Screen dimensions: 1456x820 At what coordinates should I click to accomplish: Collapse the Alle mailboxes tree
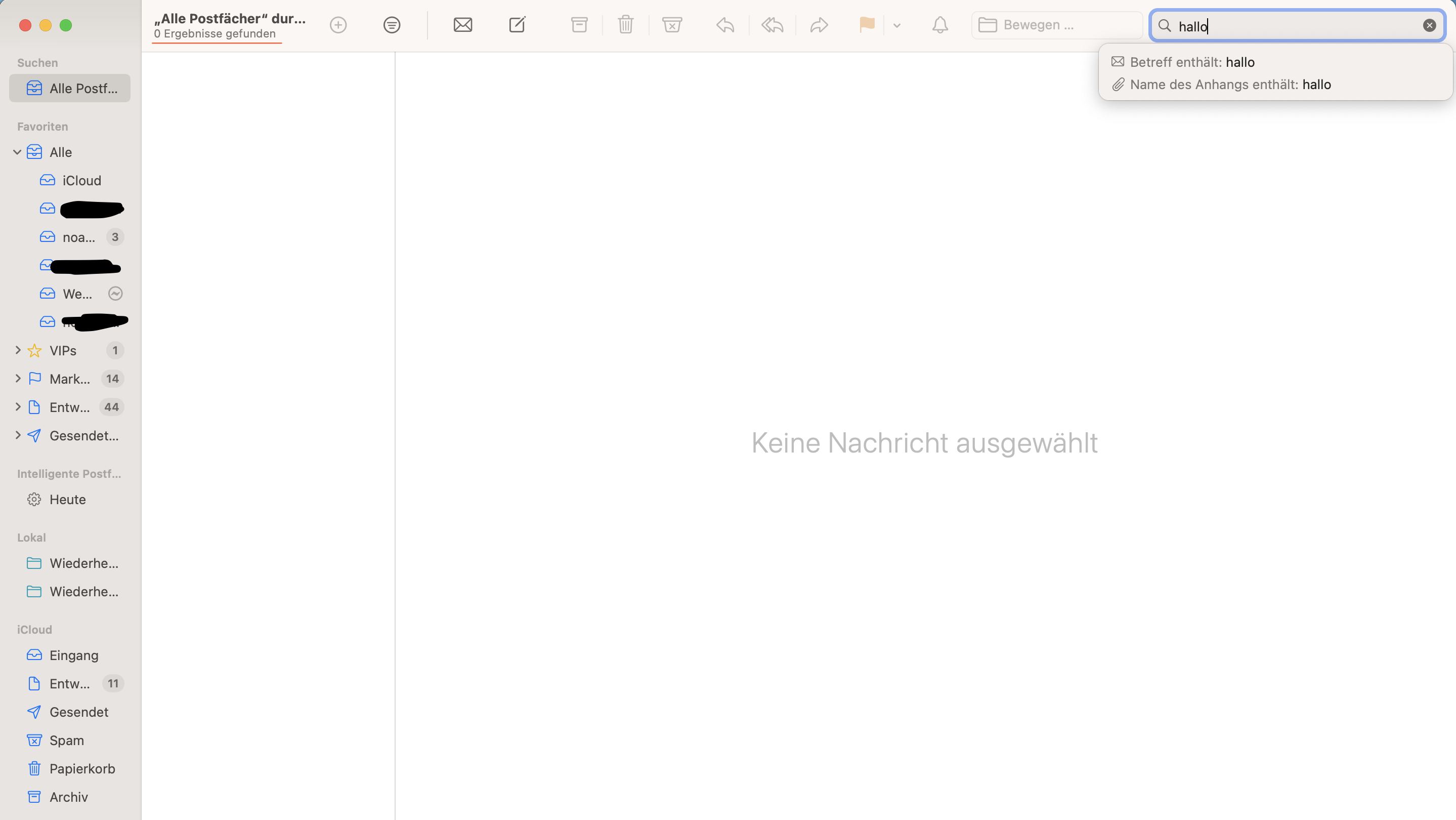[18, 152]
